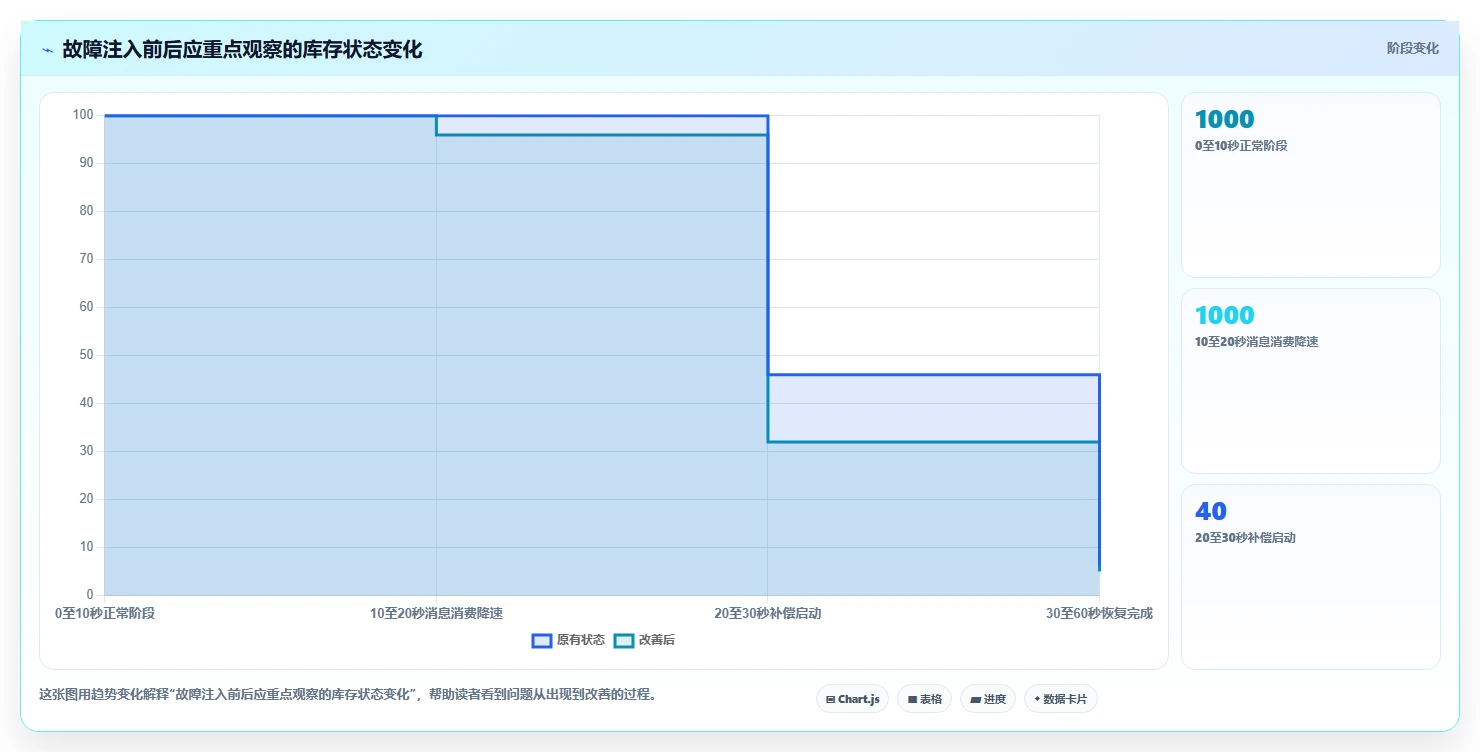Click the 数据卡片 tag pill

coord(1060,699)
